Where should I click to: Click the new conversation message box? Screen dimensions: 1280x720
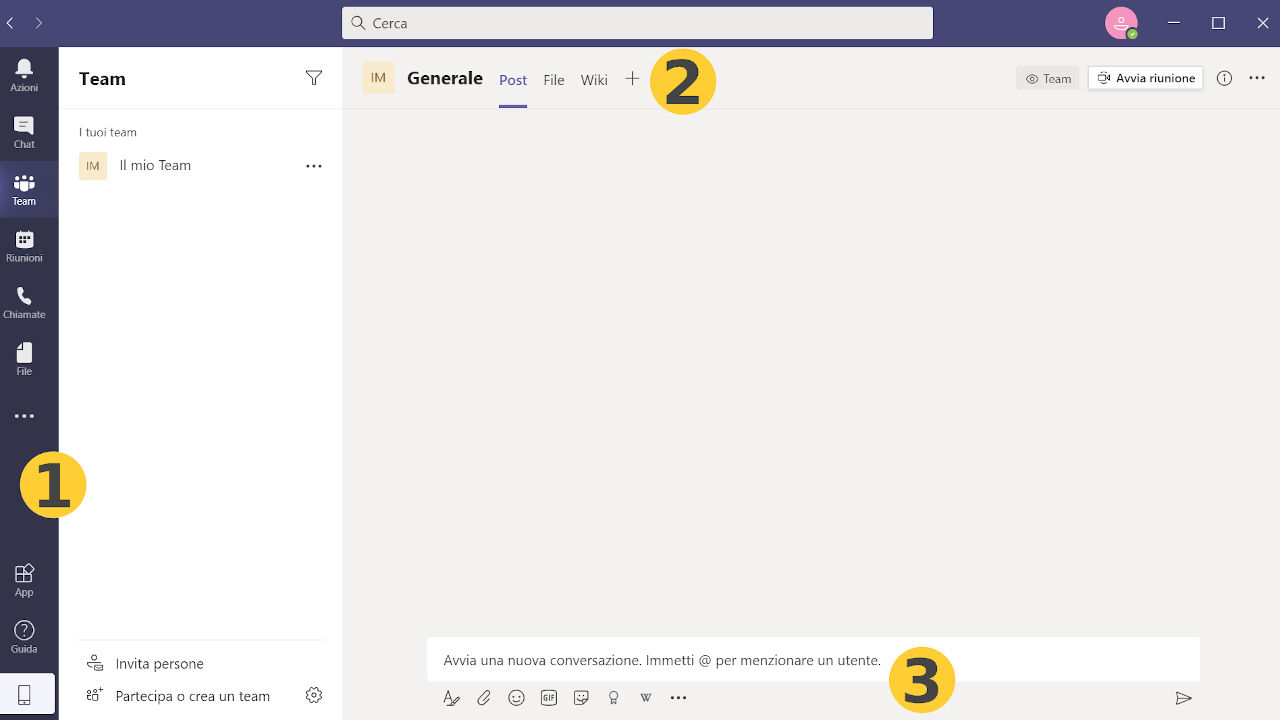point(813,660)
